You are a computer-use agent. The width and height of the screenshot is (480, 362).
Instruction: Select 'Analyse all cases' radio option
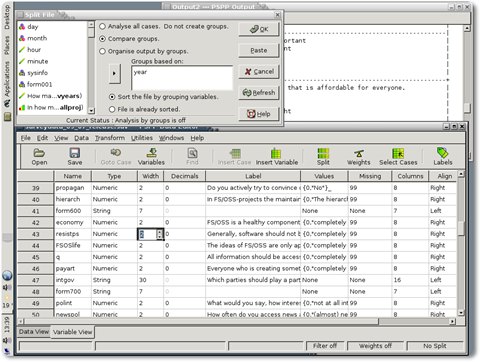pos(102,26)
